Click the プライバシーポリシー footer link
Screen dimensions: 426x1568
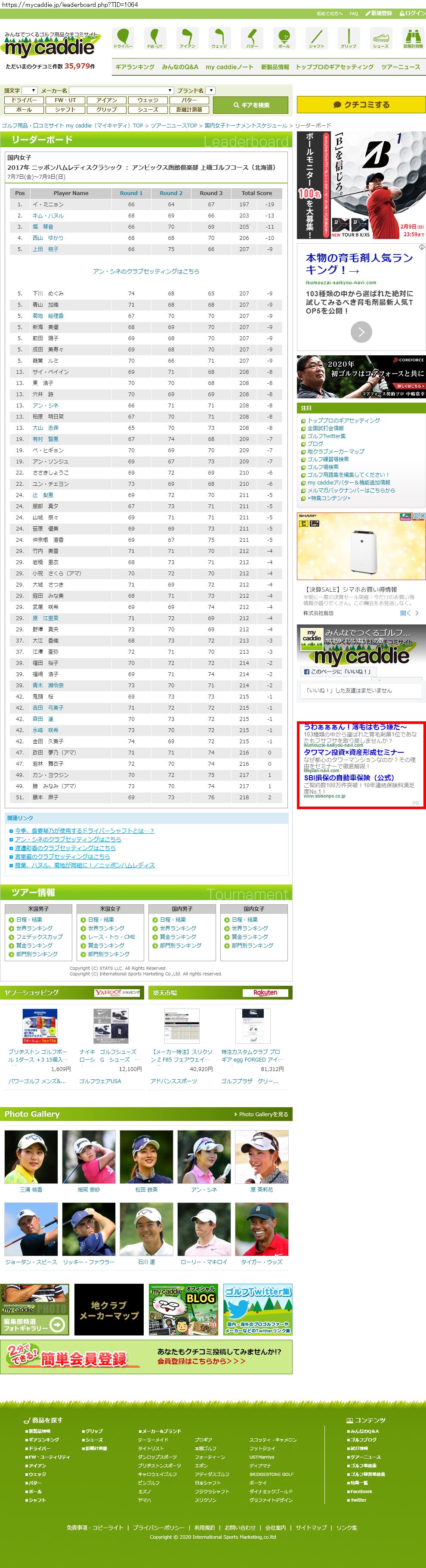click(159, 1528)
